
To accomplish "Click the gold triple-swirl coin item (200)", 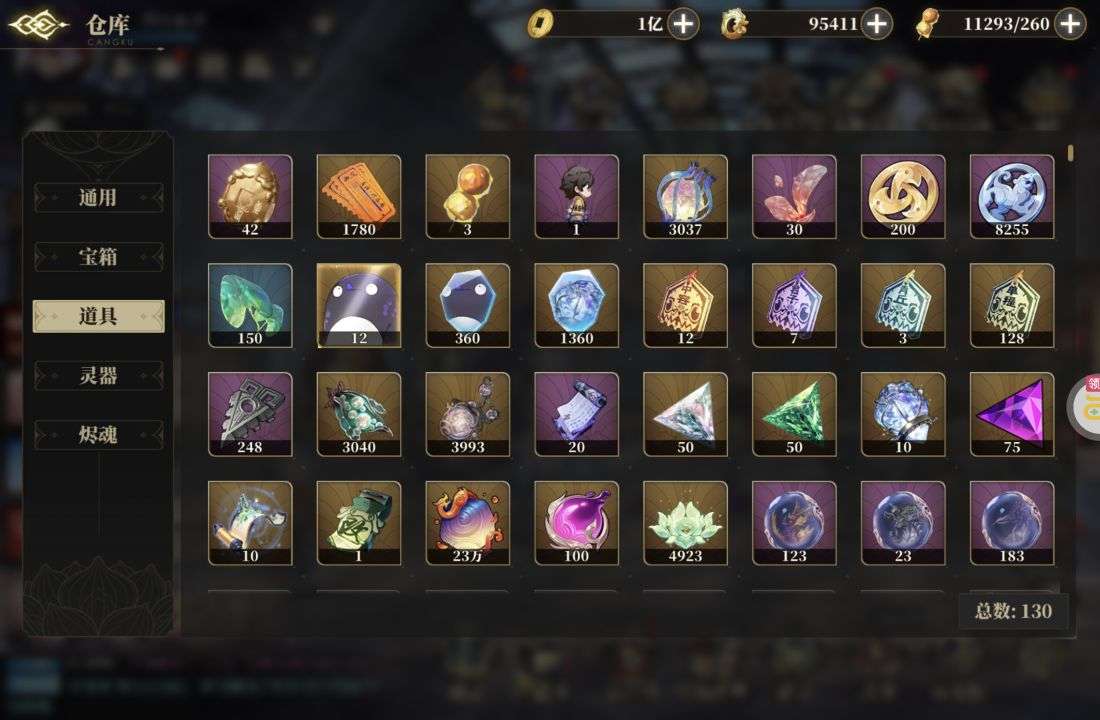I will pyautogui.click(x=903, y=196).
